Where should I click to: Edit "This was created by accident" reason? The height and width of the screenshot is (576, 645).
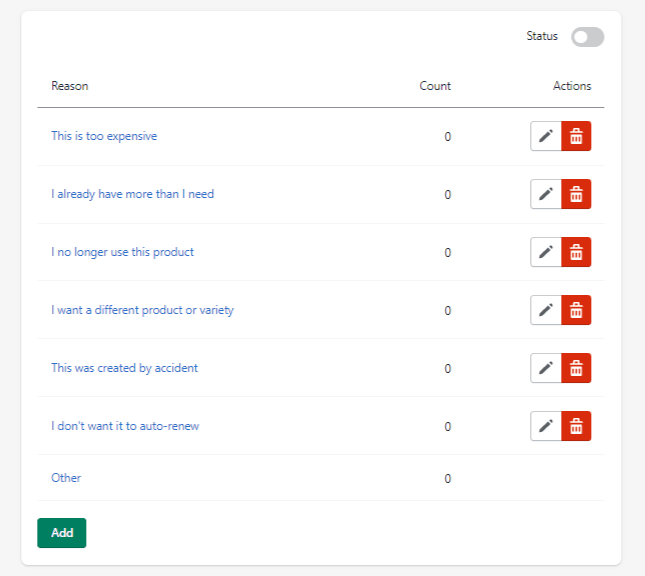545,368
